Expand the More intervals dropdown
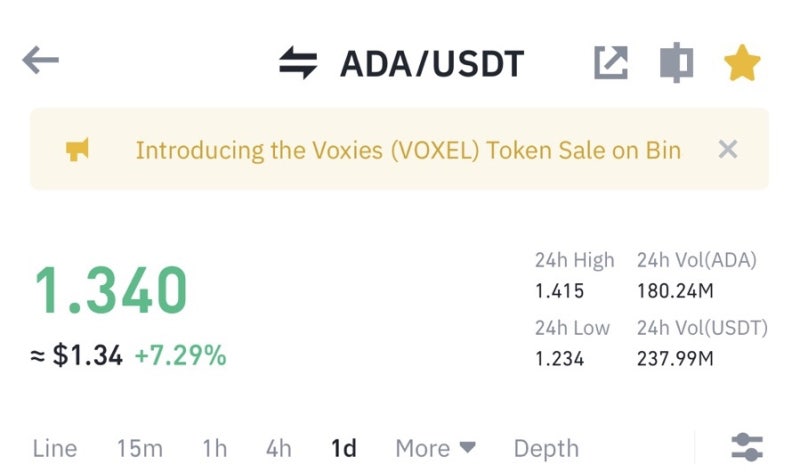 coord(435,449)
